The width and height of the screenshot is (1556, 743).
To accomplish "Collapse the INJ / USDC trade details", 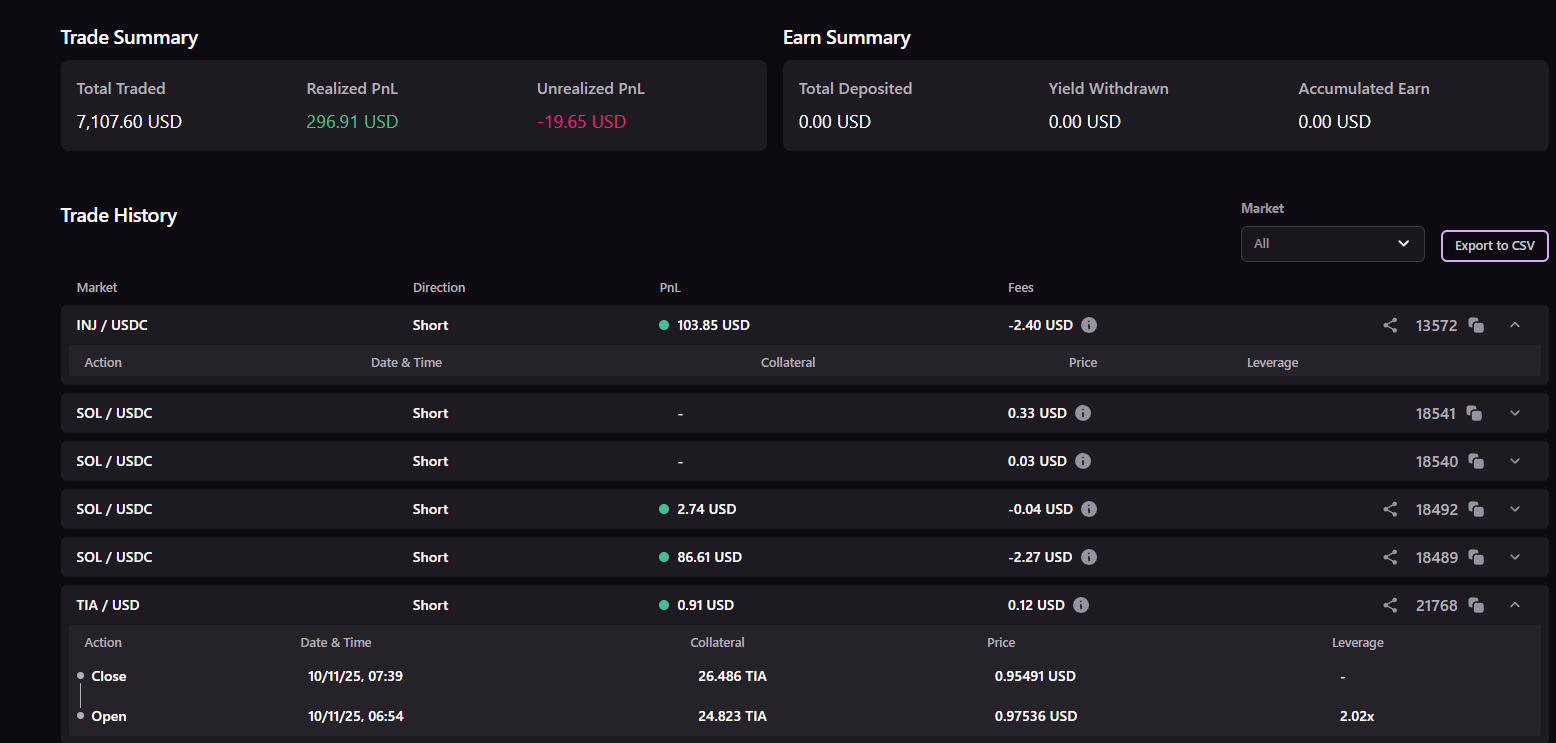I will pos(1515,325).
